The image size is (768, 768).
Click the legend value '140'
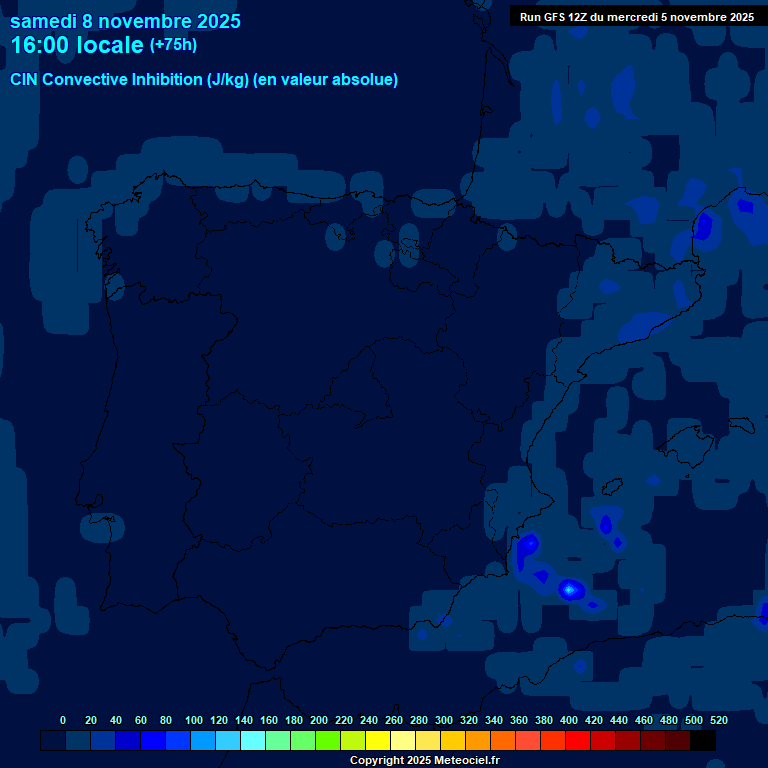click(x=244, y=720)
